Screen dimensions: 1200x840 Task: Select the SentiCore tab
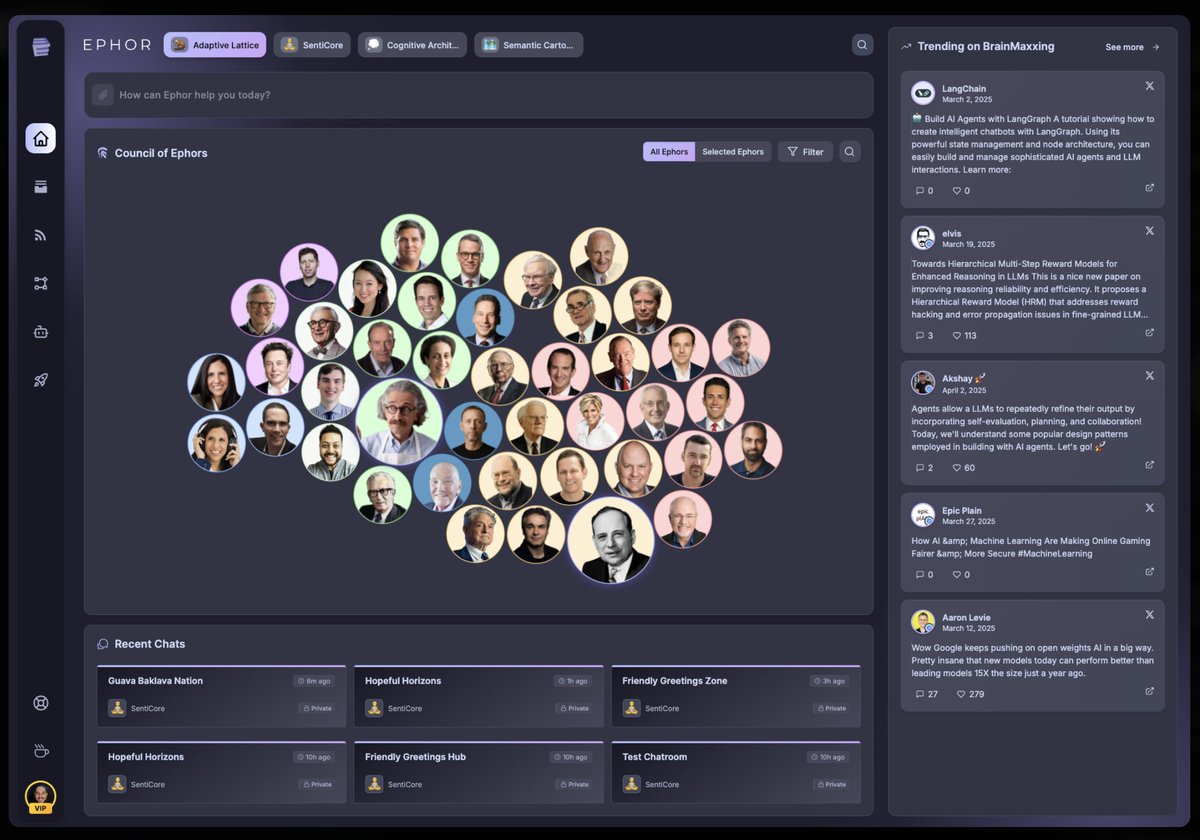click(x=312, y=45)
